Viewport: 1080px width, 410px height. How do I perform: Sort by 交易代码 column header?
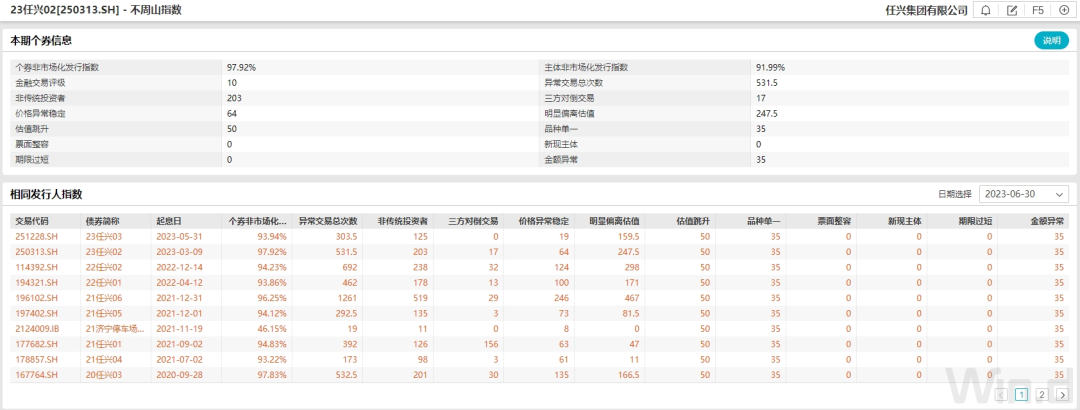coord(33,221)
